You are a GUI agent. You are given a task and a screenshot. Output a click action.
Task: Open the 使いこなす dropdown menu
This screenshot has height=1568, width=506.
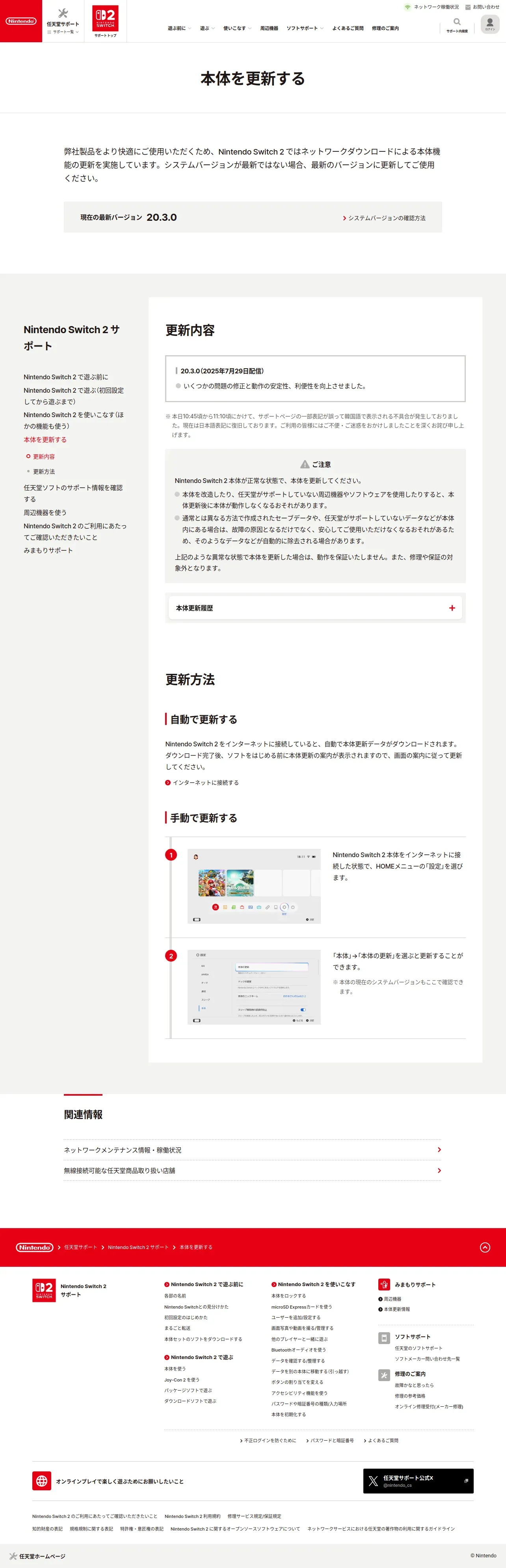237,28
